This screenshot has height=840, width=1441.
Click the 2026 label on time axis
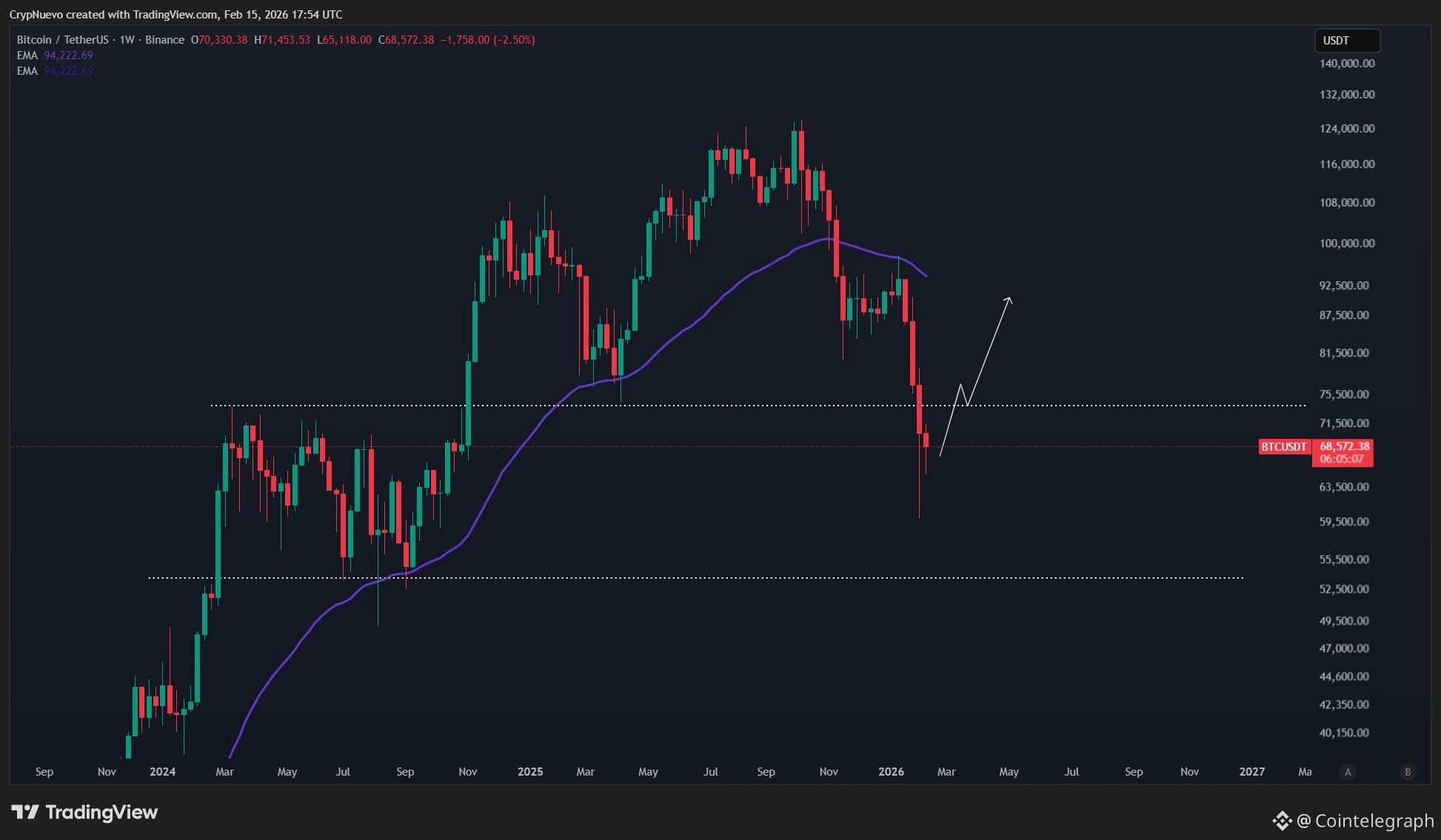point(891,772)
